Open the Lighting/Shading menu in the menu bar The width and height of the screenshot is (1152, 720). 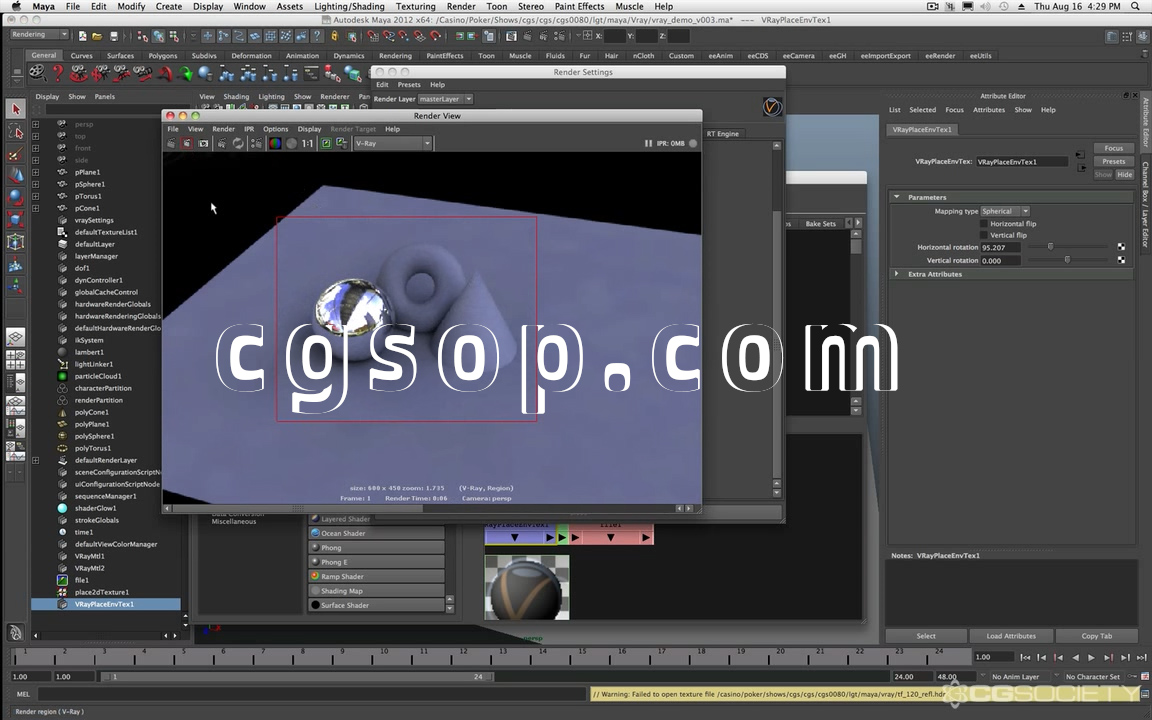point(349,6)
